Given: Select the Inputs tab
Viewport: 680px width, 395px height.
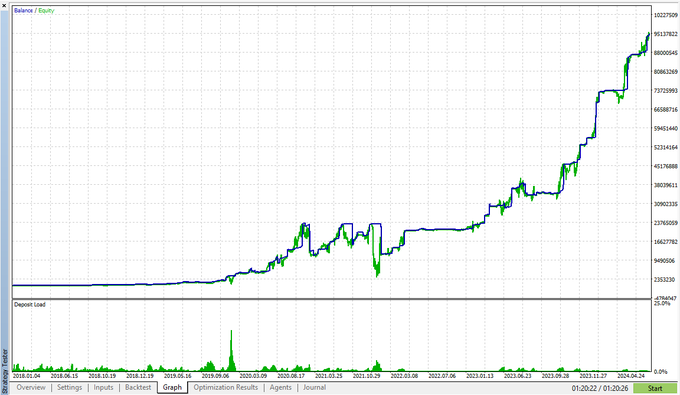Looking at the screenshot, I should point(103,387).
